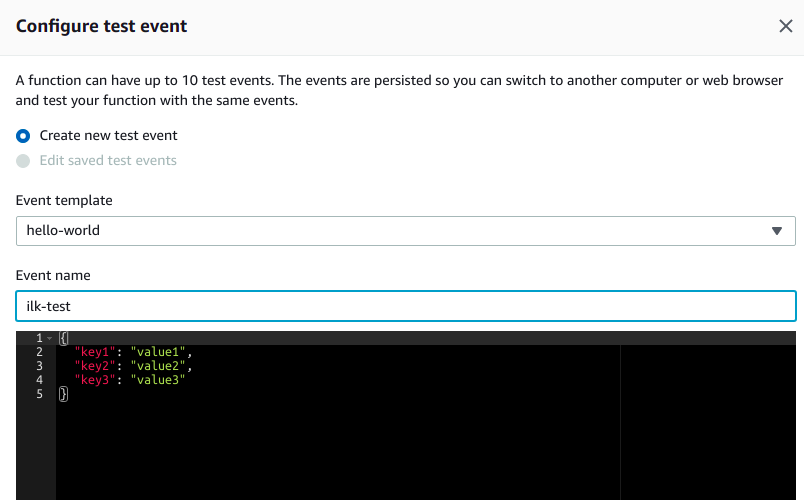This screenshot has width=804, height=500.
Task: Place cursor on the "key3" key text
Action: tap(95, 380)
